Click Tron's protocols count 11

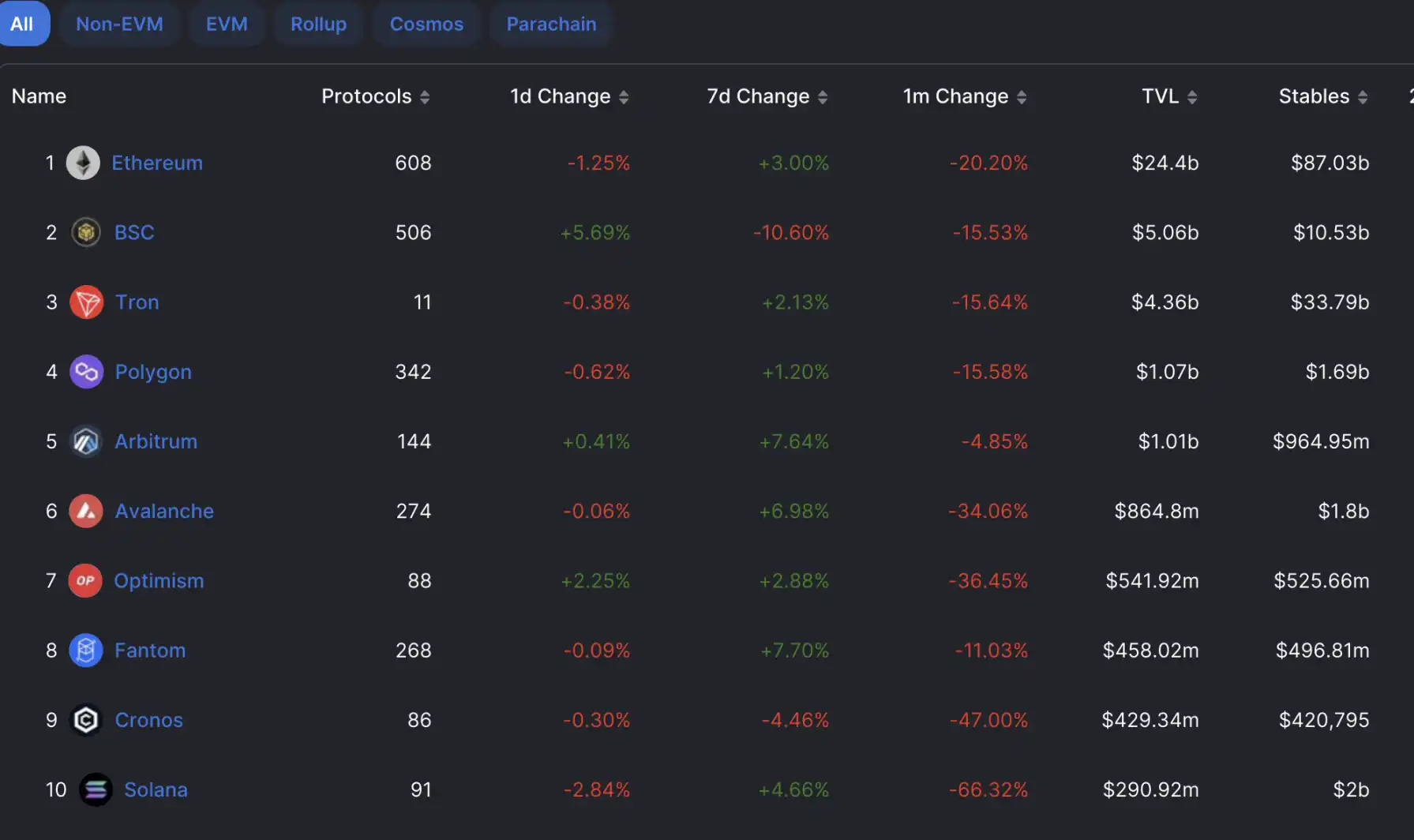tap(422, 302)
